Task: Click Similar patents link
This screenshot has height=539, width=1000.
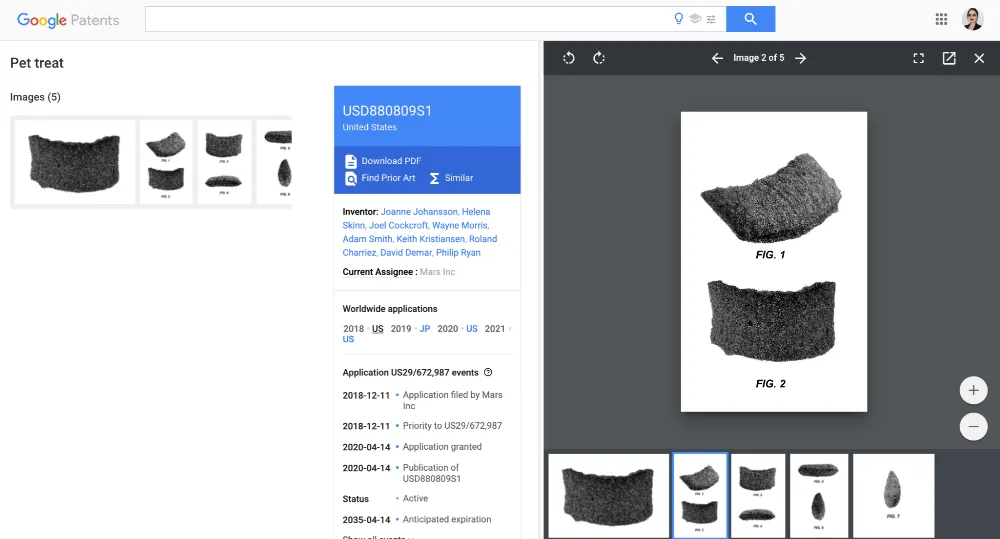Action: tap(459, 178)
